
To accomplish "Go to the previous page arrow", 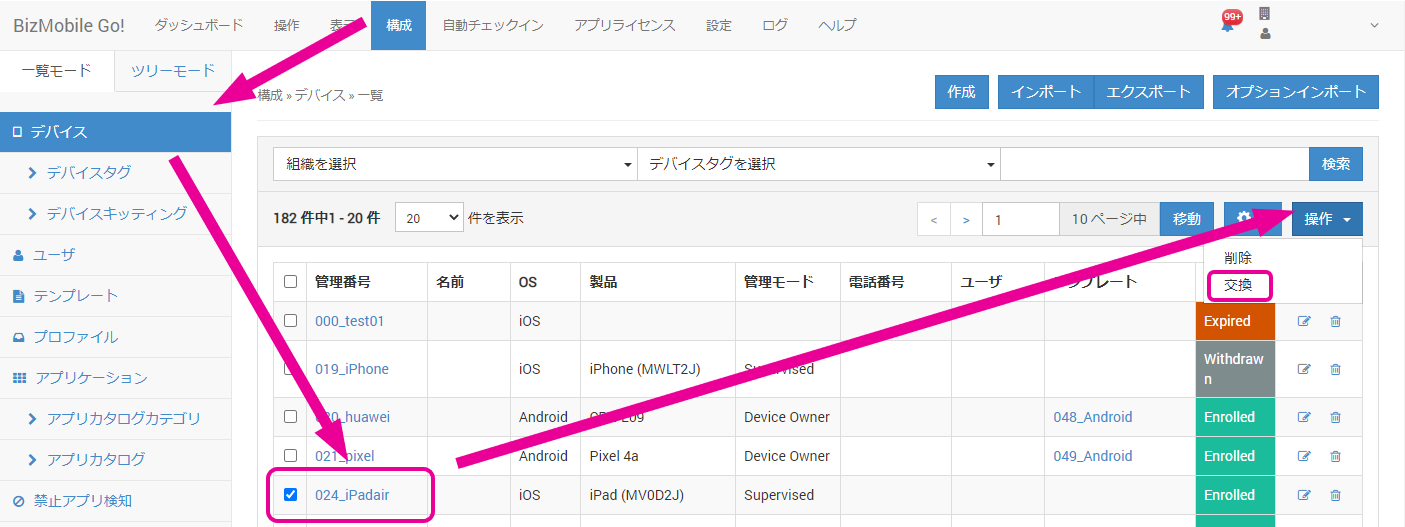I will point(934,219).
